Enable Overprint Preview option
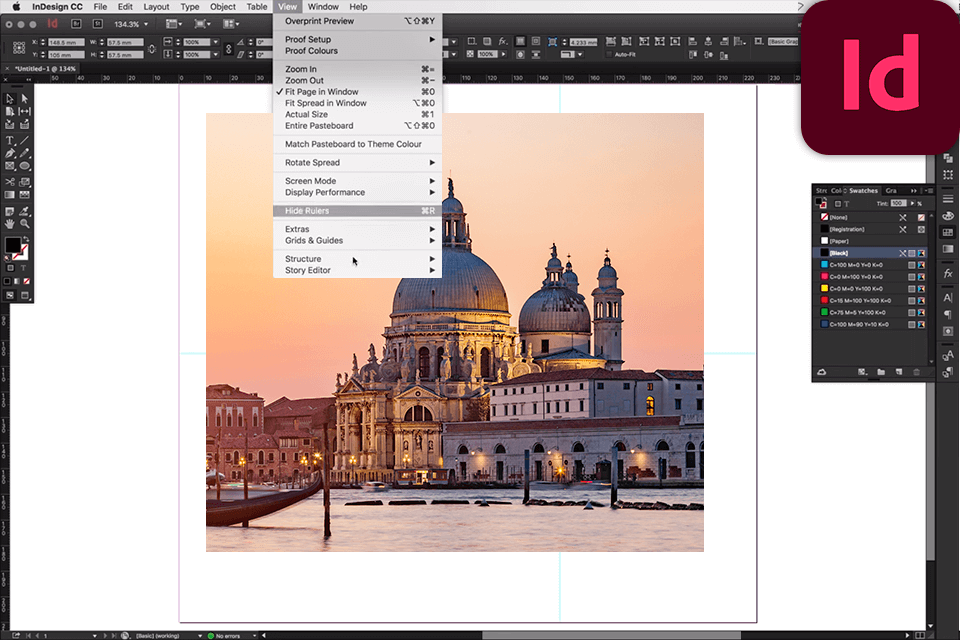960x640 pixels. click(x=319, y=21)
